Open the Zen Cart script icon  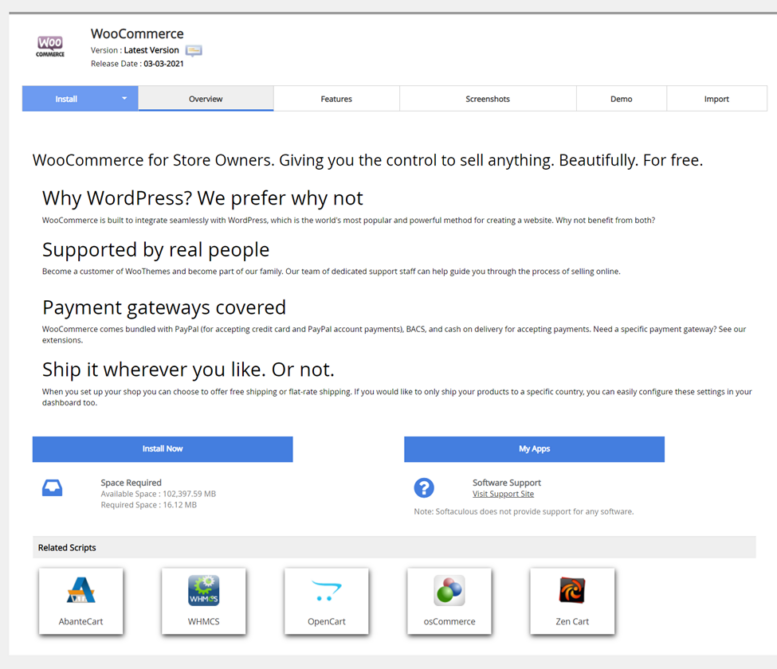click(572, 590)
